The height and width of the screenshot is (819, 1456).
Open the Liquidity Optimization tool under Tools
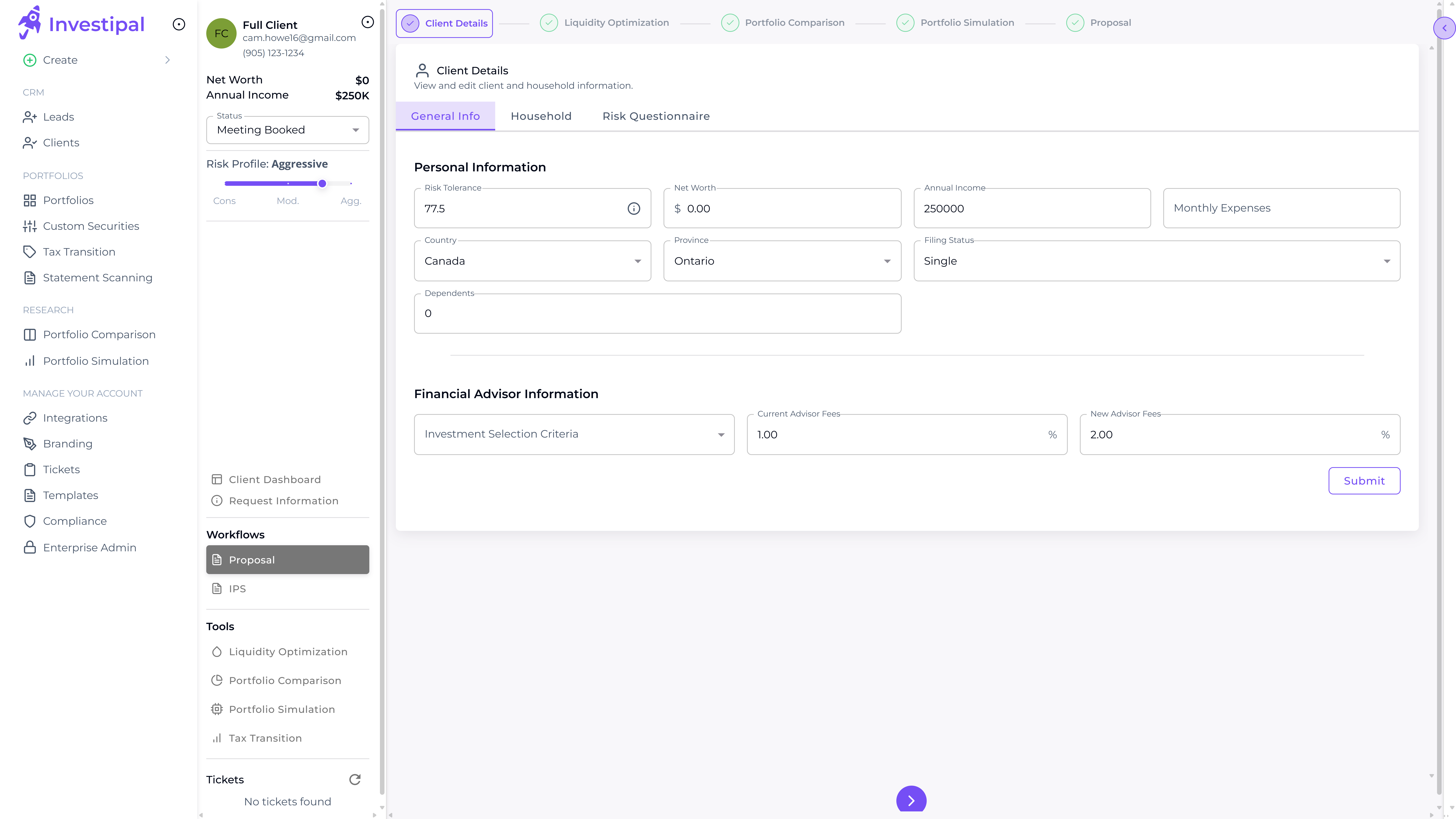click(x=288, y=652)
